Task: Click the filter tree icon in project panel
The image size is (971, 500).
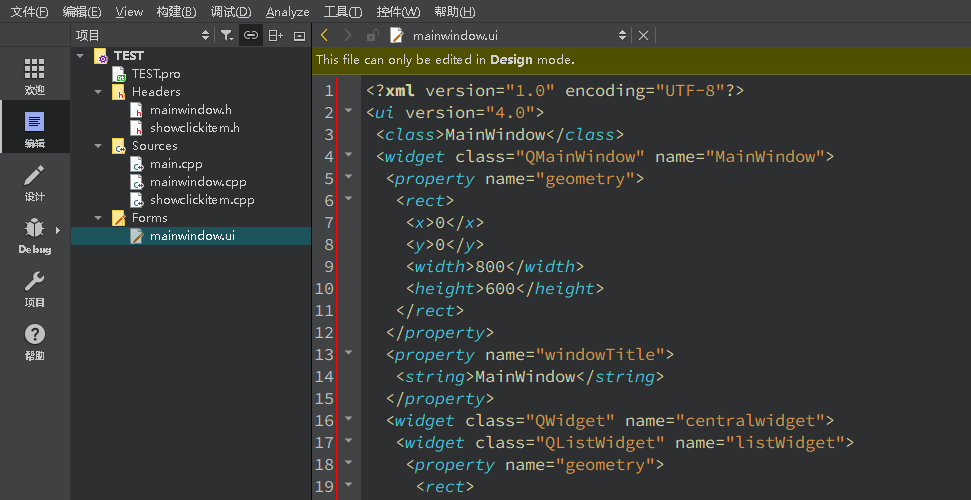Action: coord(227,36)
